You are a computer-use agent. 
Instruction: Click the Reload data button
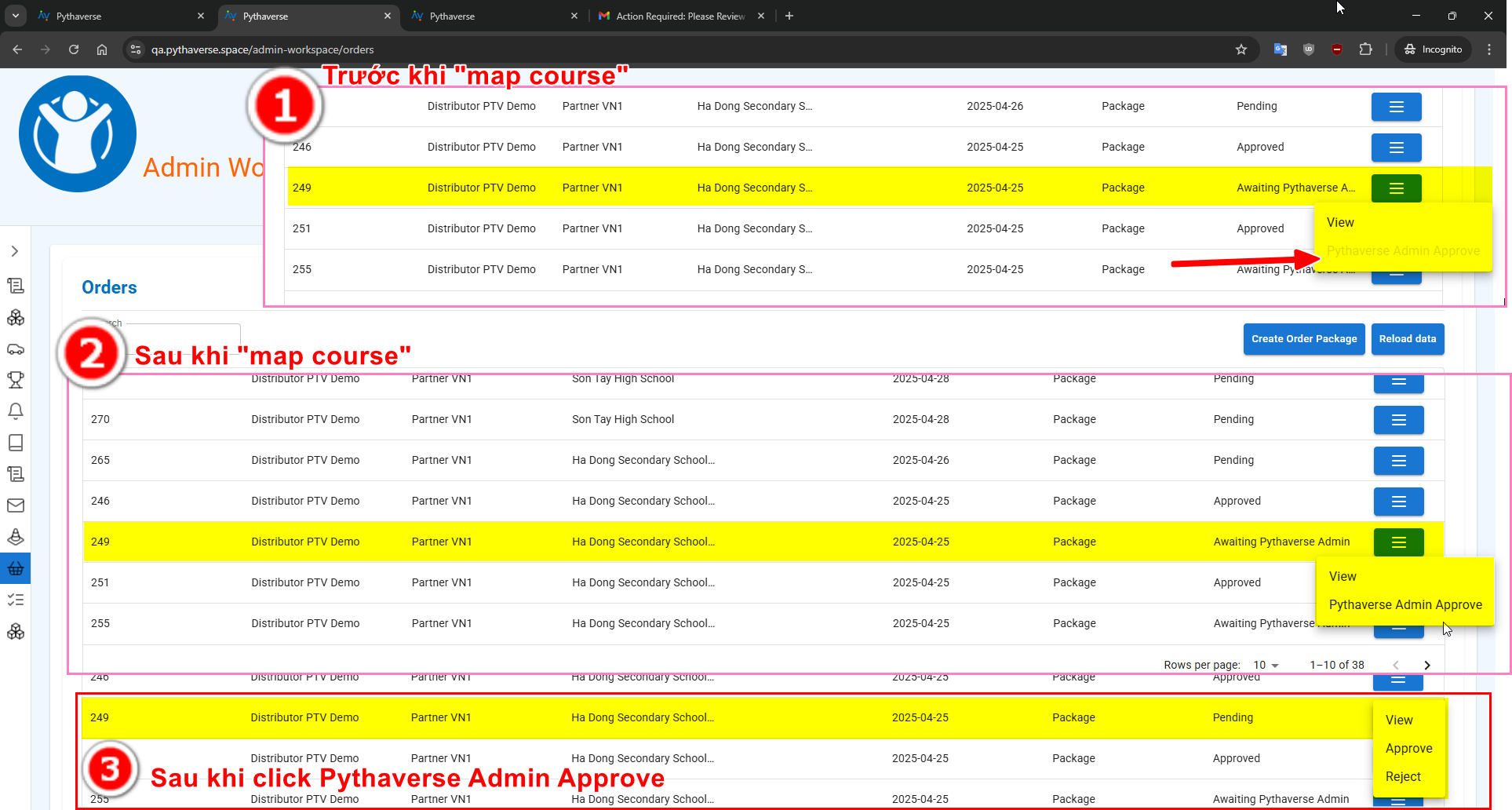(1408, 339)
